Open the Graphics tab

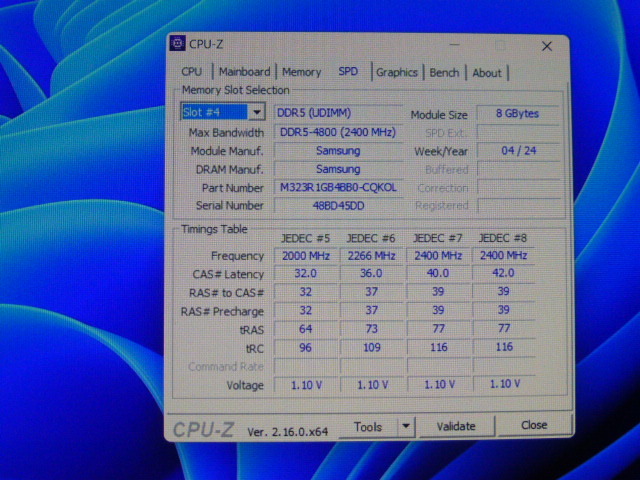(397, 73)
